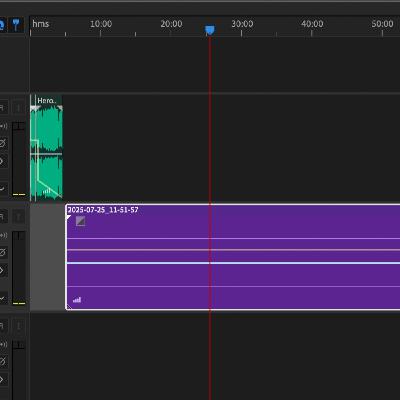Click the blue marker icon beside ruler
Image resolution: width=400 pixels, height=400 pixels.
(x=16, y=25)
